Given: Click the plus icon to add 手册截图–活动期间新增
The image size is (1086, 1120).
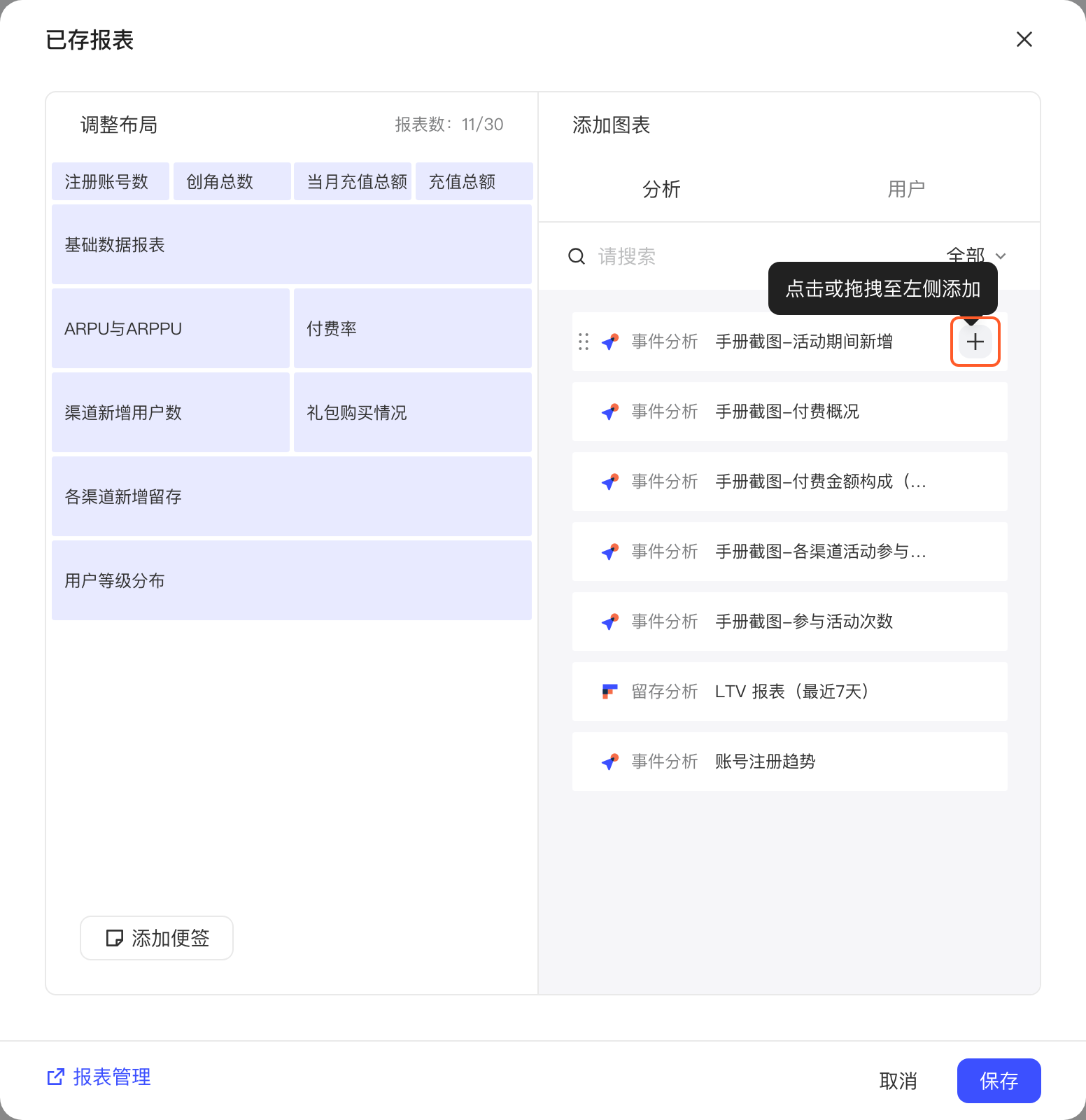Looking at the screenshot, I should pos(975,342).
